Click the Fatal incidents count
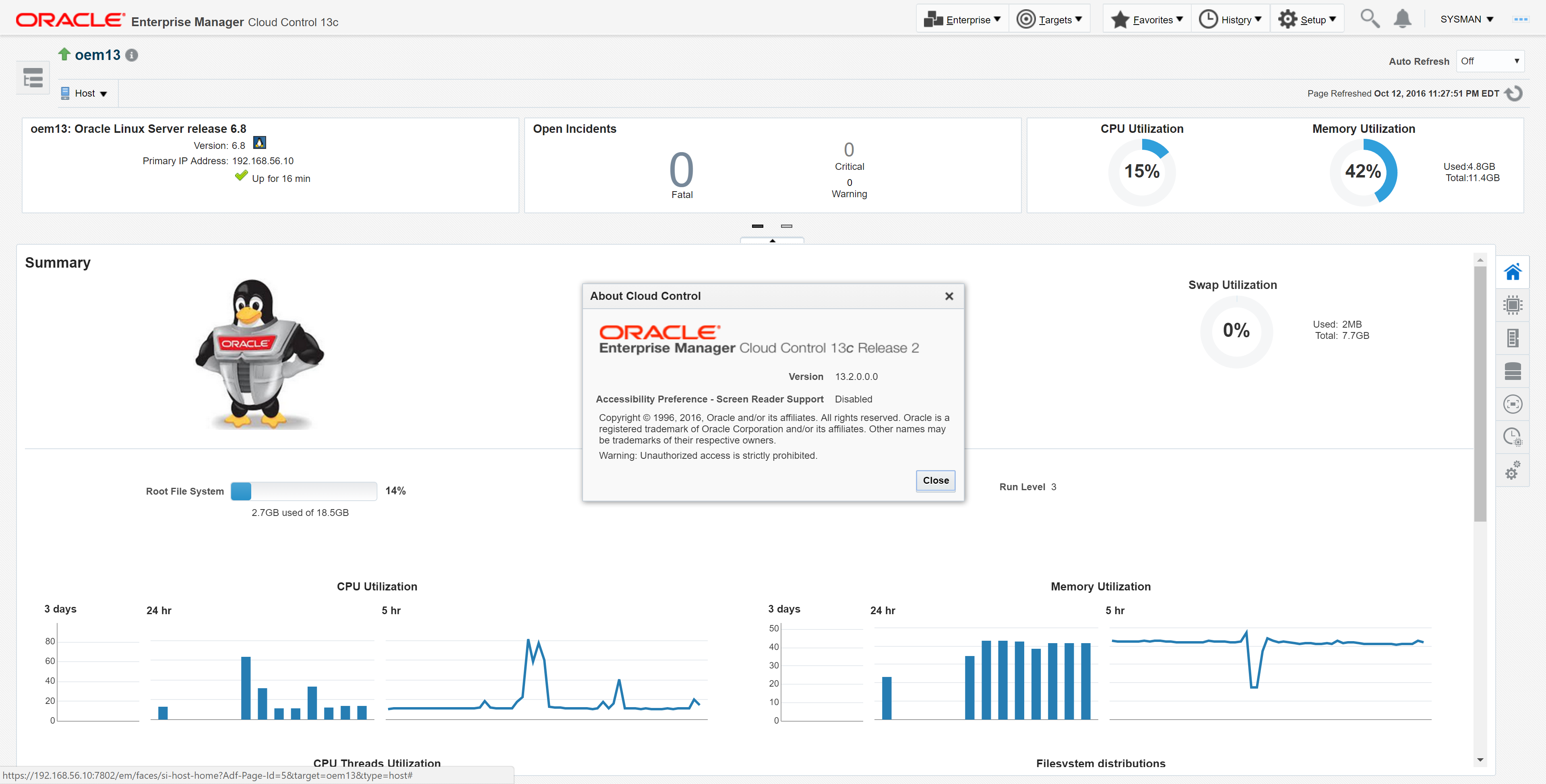The width and height of the screenshot is (1546, 784). tap(682, 170)
